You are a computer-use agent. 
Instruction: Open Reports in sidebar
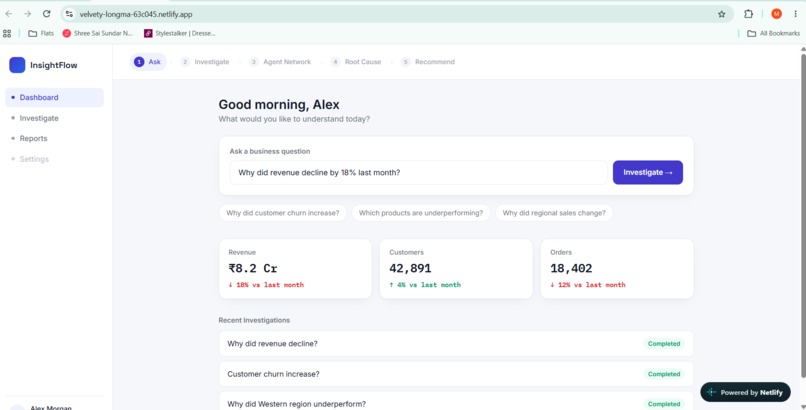point(54,138)
